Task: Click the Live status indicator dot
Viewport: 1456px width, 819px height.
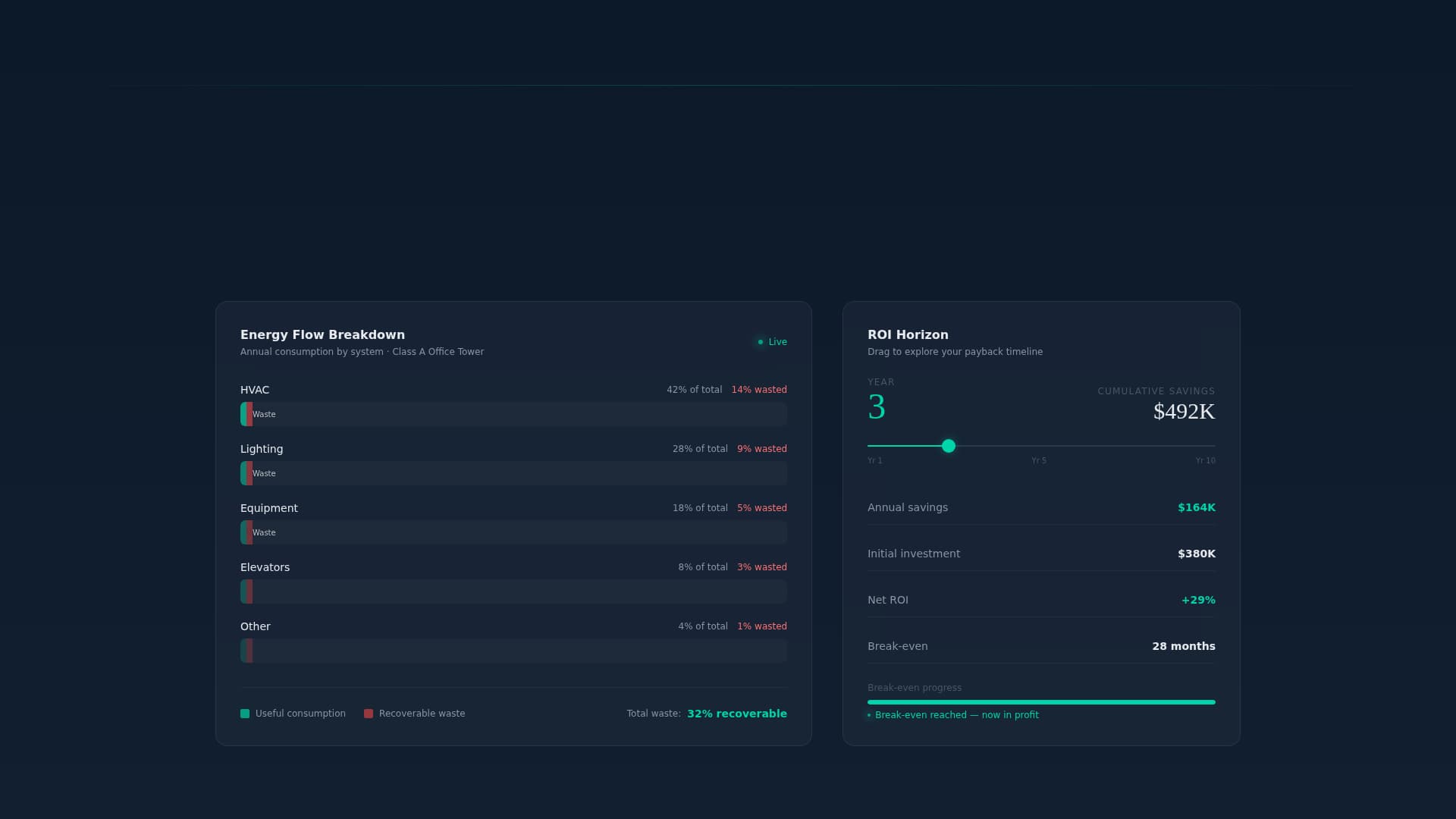Action: (761, 342)
